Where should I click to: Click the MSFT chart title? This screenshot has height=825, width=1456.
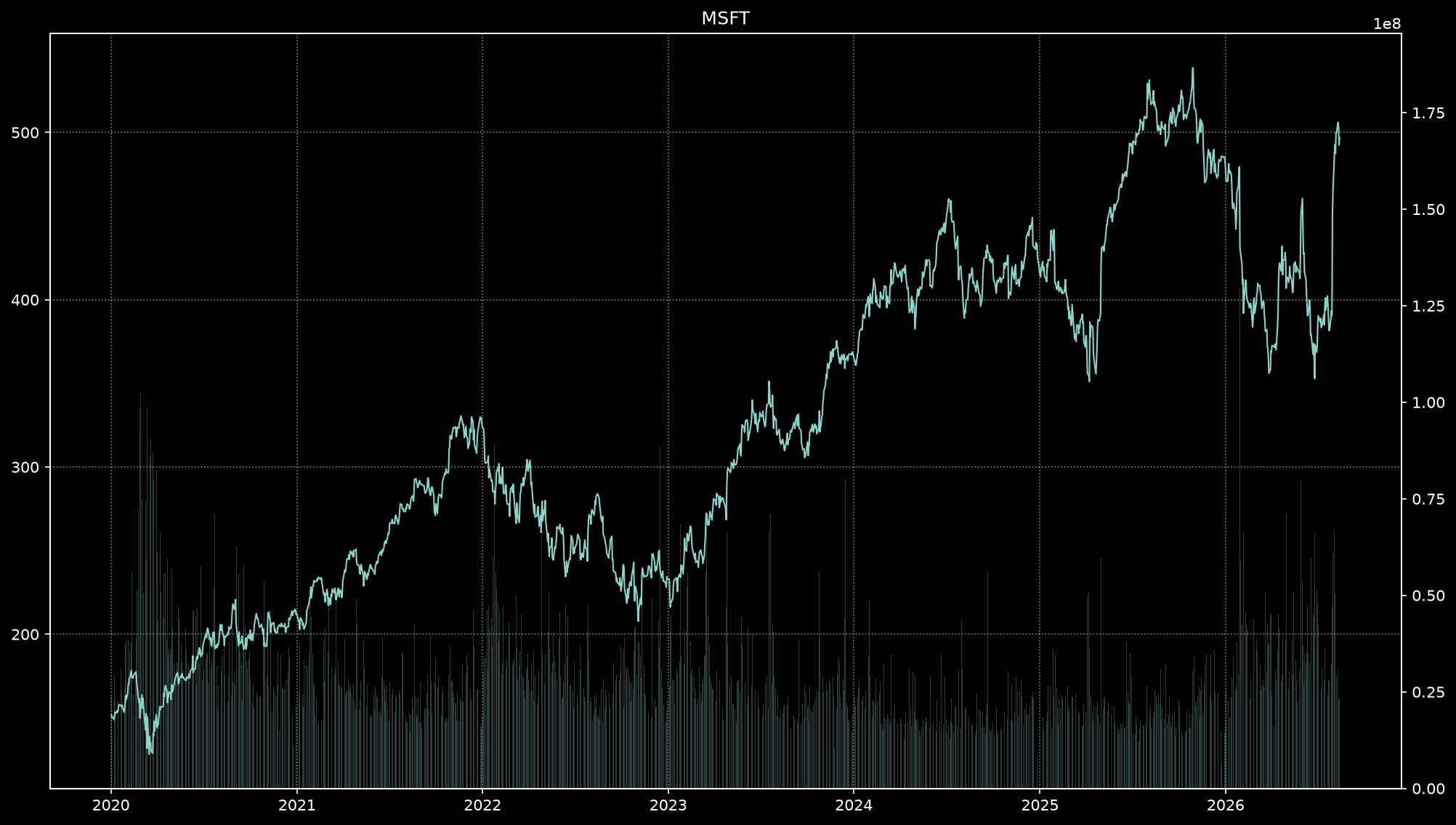tap(725, 19)
